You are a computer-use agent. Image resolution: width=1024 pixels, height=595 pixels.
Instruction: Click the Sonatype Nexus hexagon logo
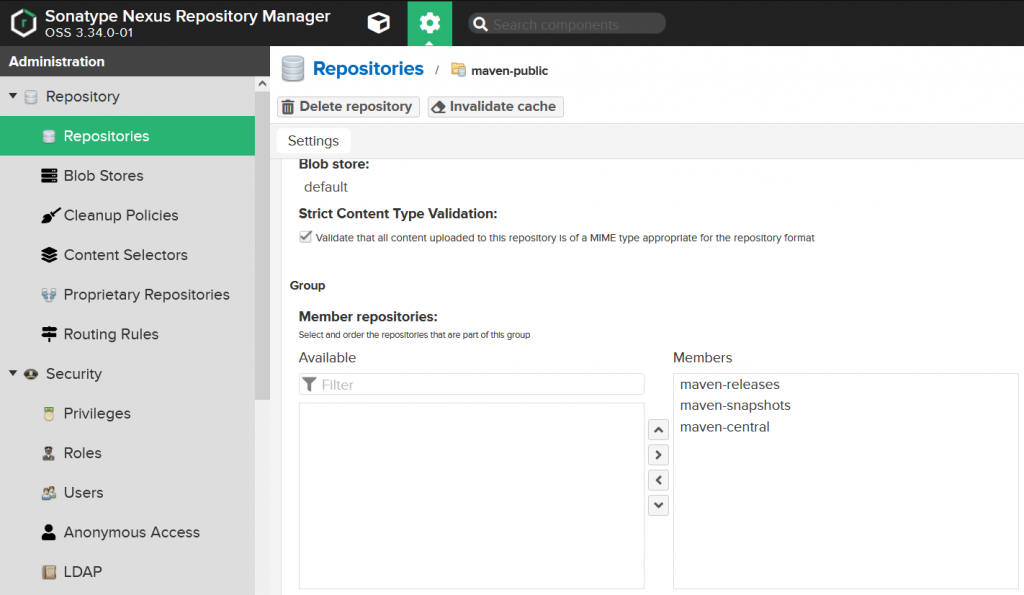coord(24,23)
